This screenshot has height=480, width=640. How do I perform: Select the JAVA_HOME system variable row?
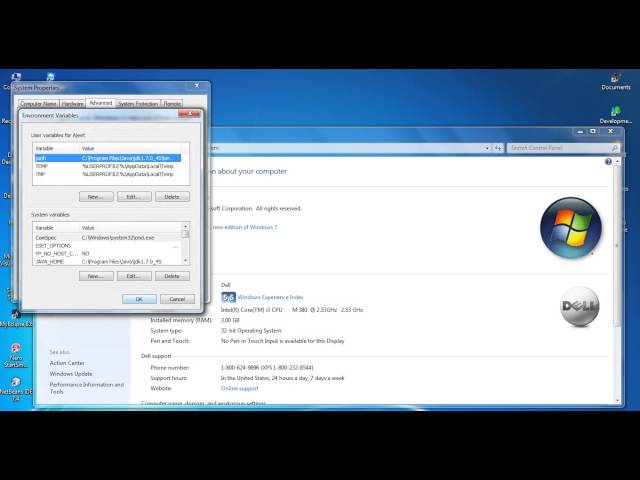pyautogui.click(x=107, y=261)
